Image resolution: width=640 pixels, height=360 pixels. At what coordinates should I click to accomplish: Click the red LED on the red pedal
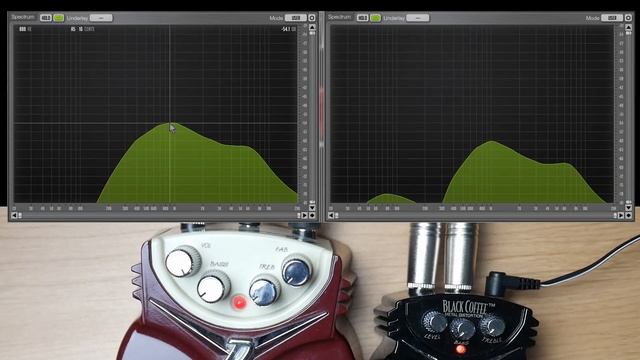click(x=239, y=303)
